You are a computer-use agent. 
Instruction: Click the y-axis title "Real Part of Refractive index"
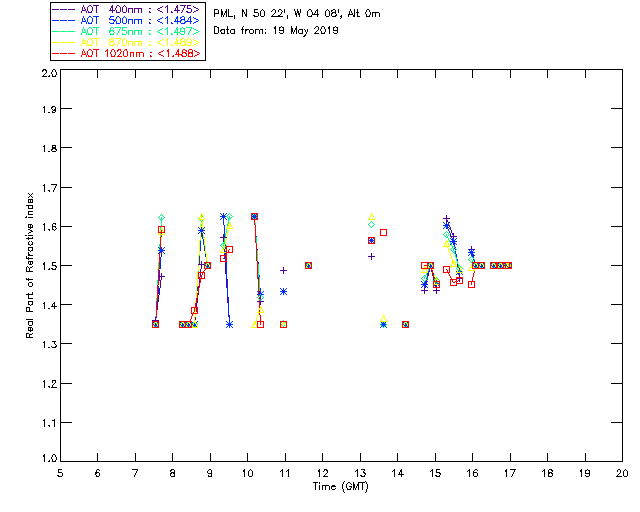tap(30, 266)
